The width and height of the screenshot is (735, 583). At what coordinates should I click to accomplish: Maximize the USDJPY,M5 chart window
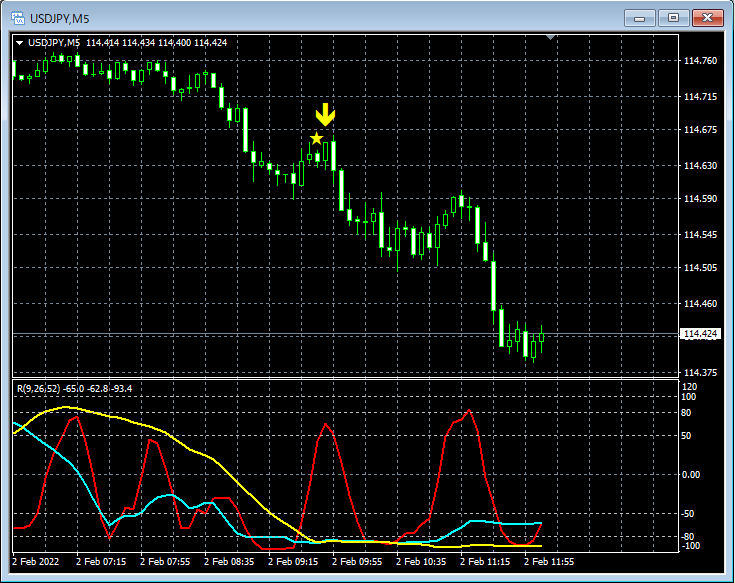pyautogui.click(x=673, y=17)
